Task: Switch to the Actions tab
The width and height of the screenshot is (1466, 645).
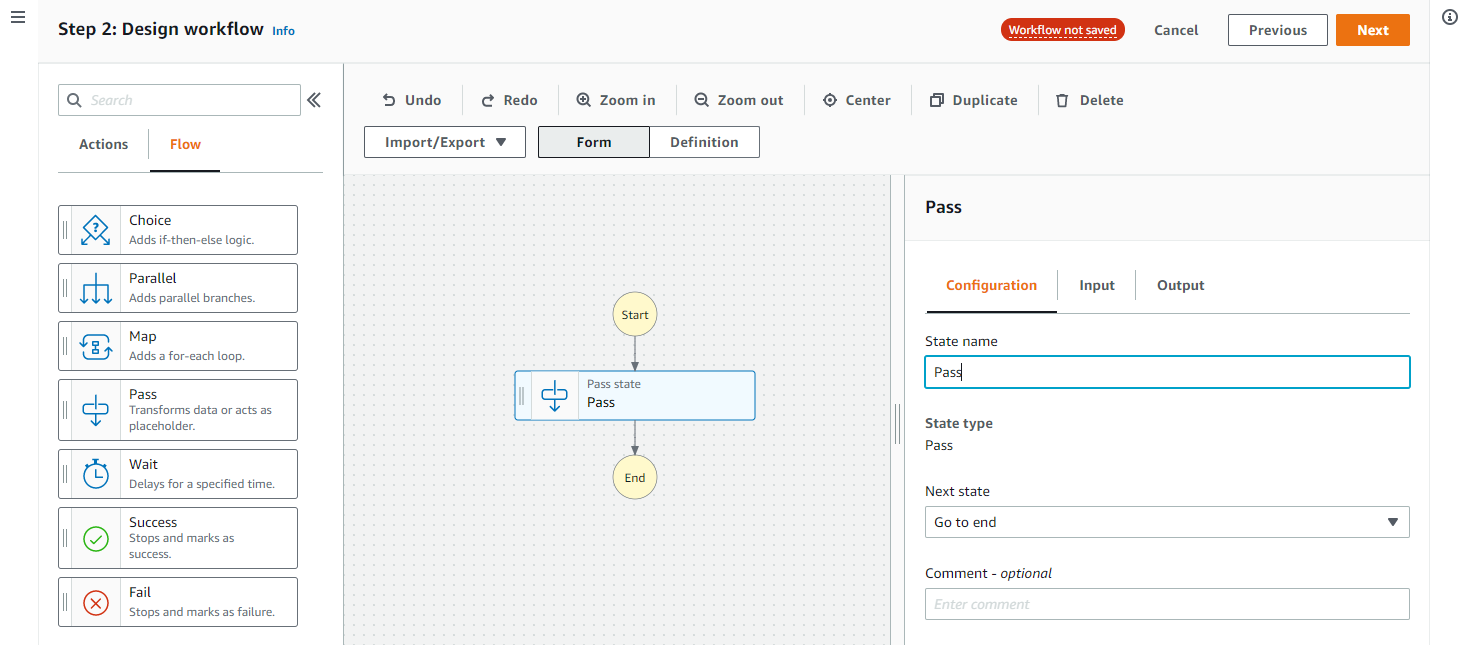Action: pyautogui.click(x=104, y=144)
